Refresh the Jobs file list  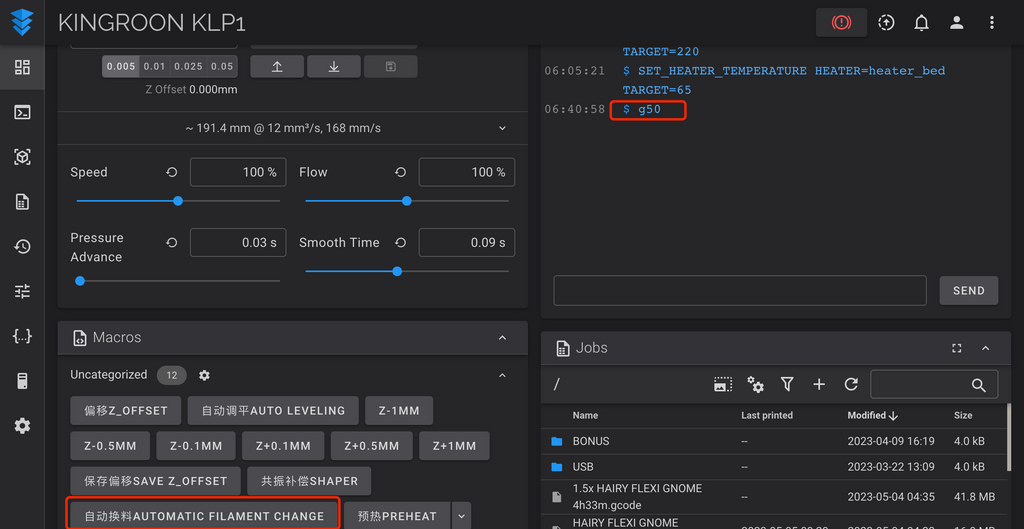pos(851,384)
